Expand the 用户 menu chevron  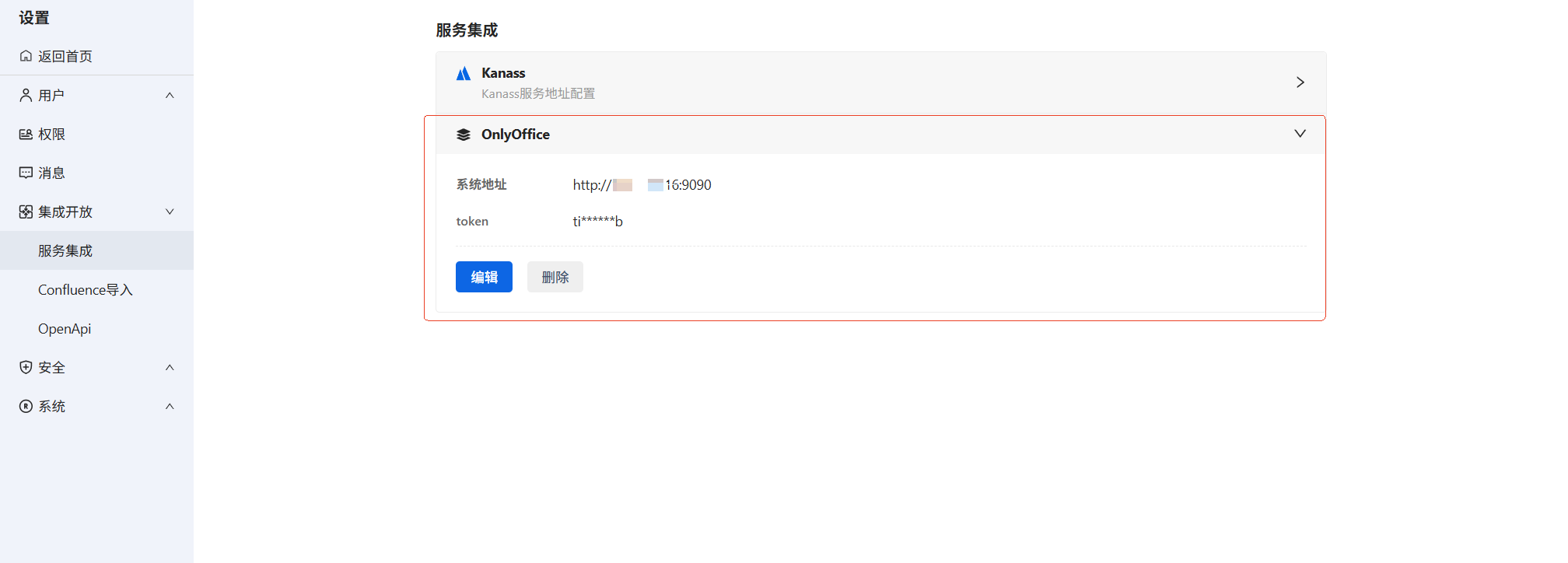pyautogui.click(x=170, y=95)
